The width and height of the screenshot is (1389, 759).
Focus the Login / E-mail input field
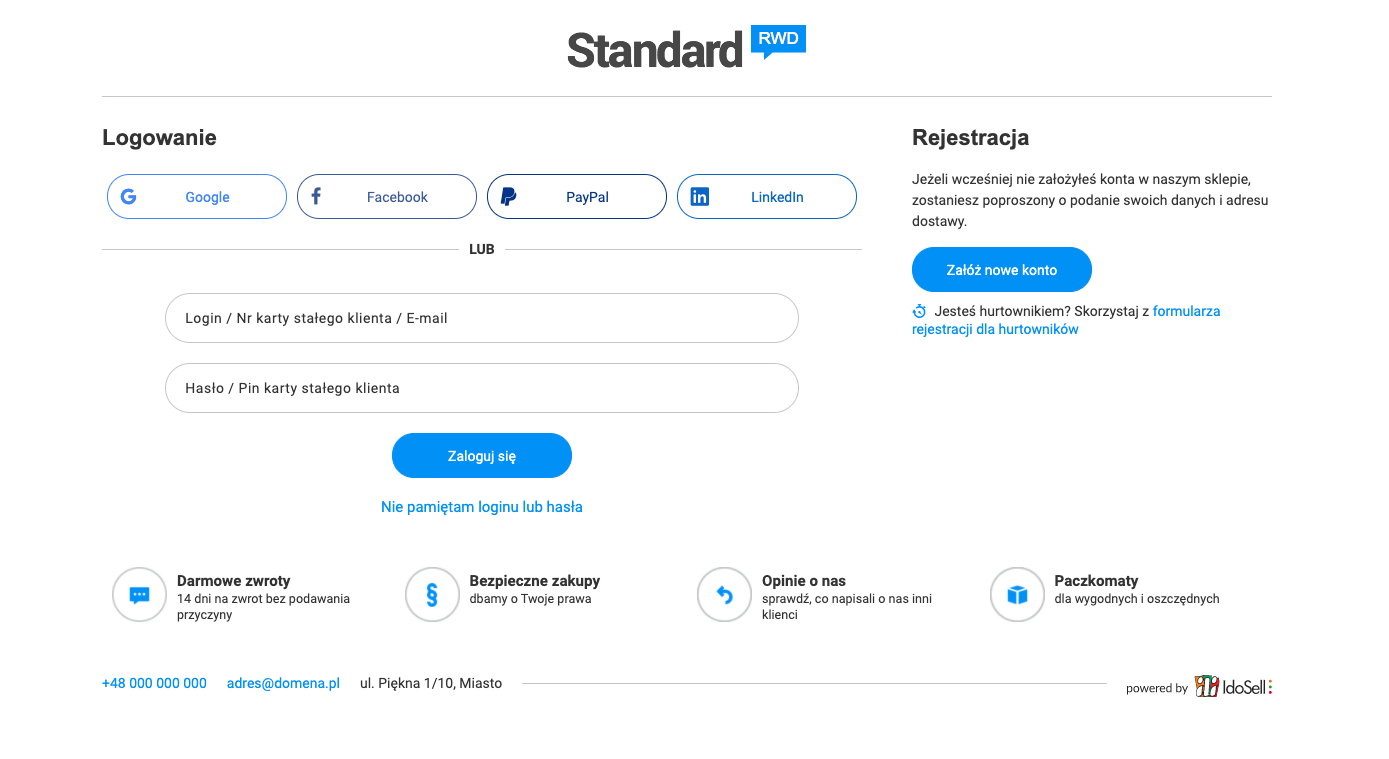point(482,318)
